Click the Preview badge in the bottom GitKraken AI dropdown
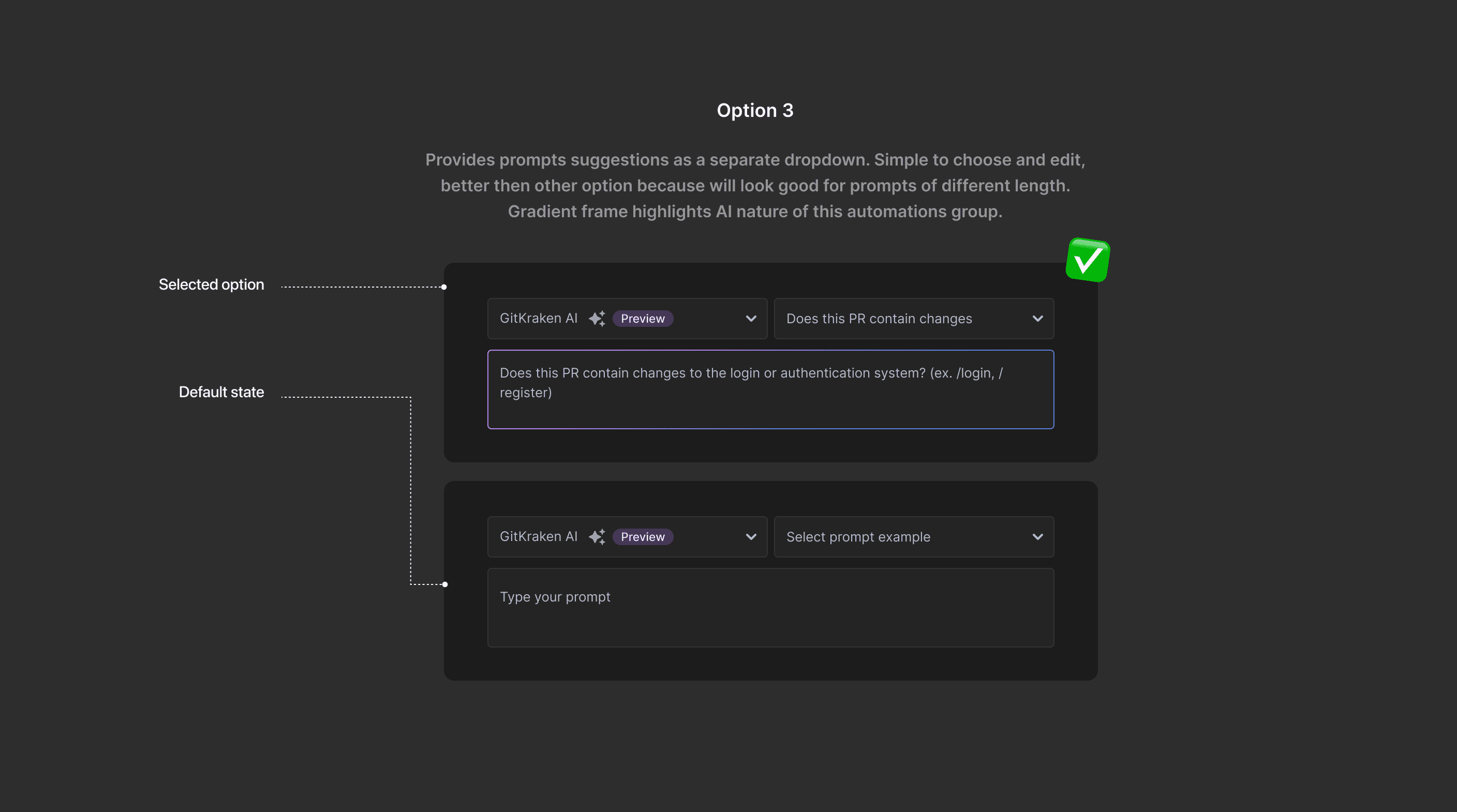Image resolution: width=1457 pixels, height=812 pixels. point(643,537)
